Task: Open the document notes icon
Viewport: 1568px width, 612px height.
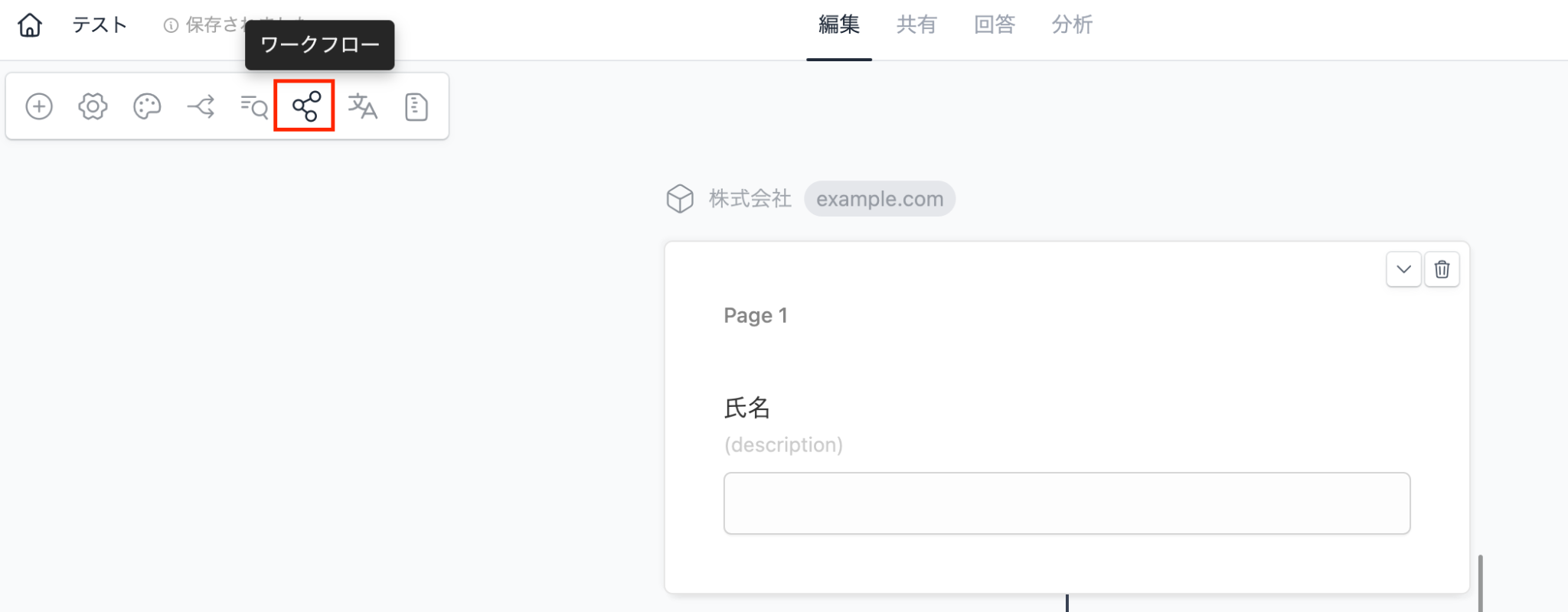Action: (416, 106)
